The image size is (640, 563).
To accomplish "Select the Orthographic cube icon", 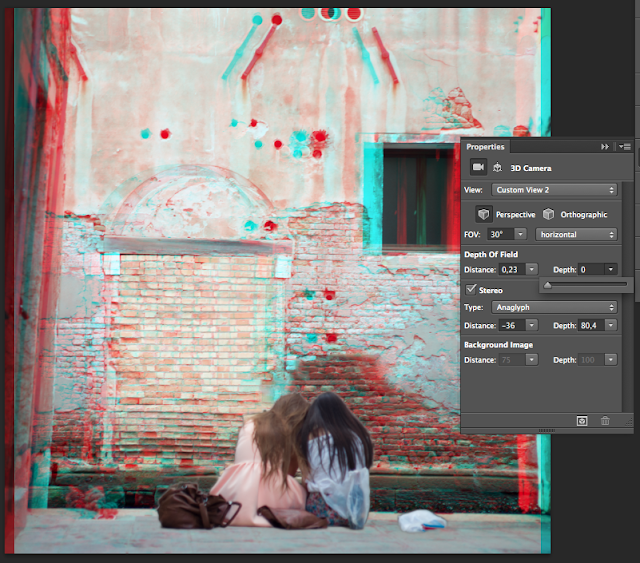I will [x=548, y=214].
